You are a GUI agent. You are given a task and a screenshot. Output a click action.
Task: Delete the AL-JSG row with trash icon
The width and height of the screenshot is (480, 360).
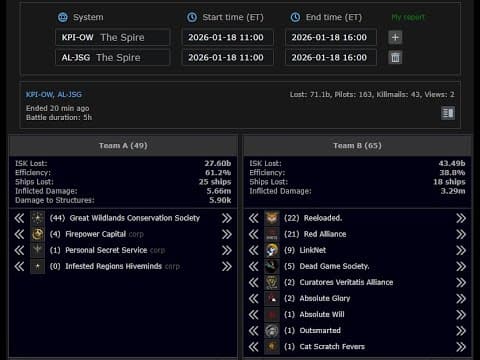tap(395, 58)
